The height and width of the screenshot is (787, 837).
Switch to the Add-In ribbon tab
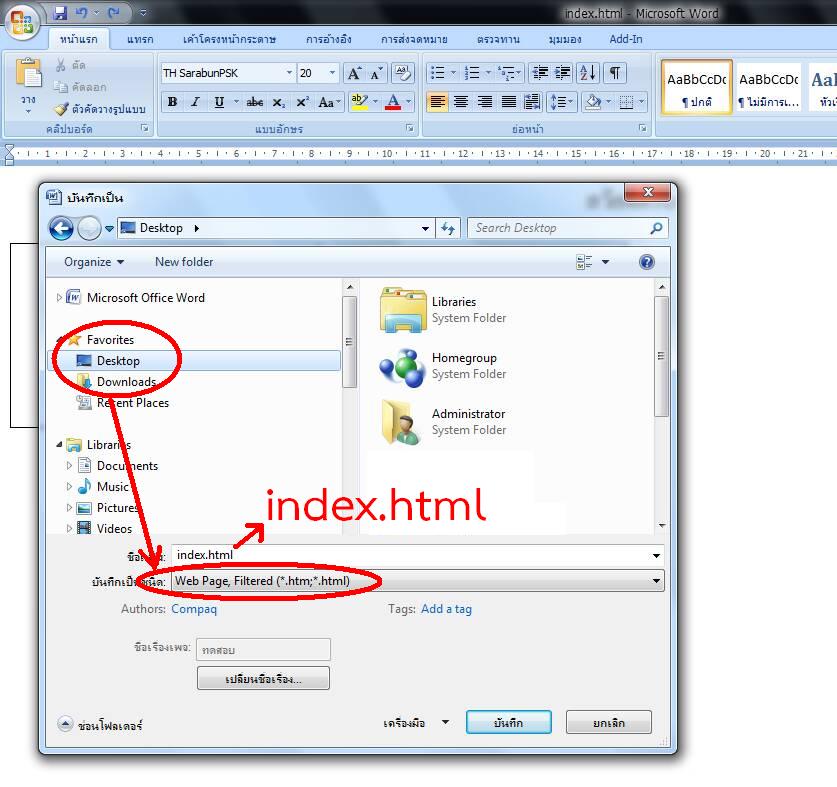pos(625,39)
